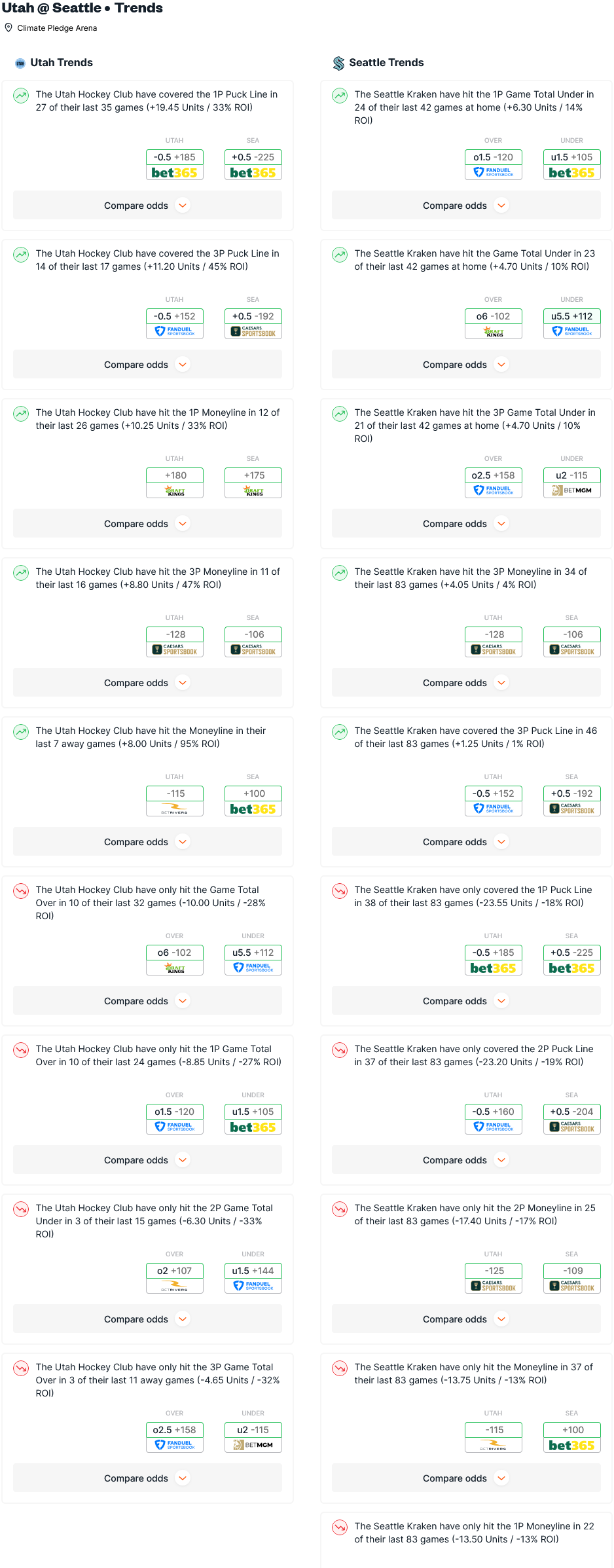Select the u5.5 +112 Under odds in Seattle trends
Viewport: 614px width, 1568px height.
[571, 316]
